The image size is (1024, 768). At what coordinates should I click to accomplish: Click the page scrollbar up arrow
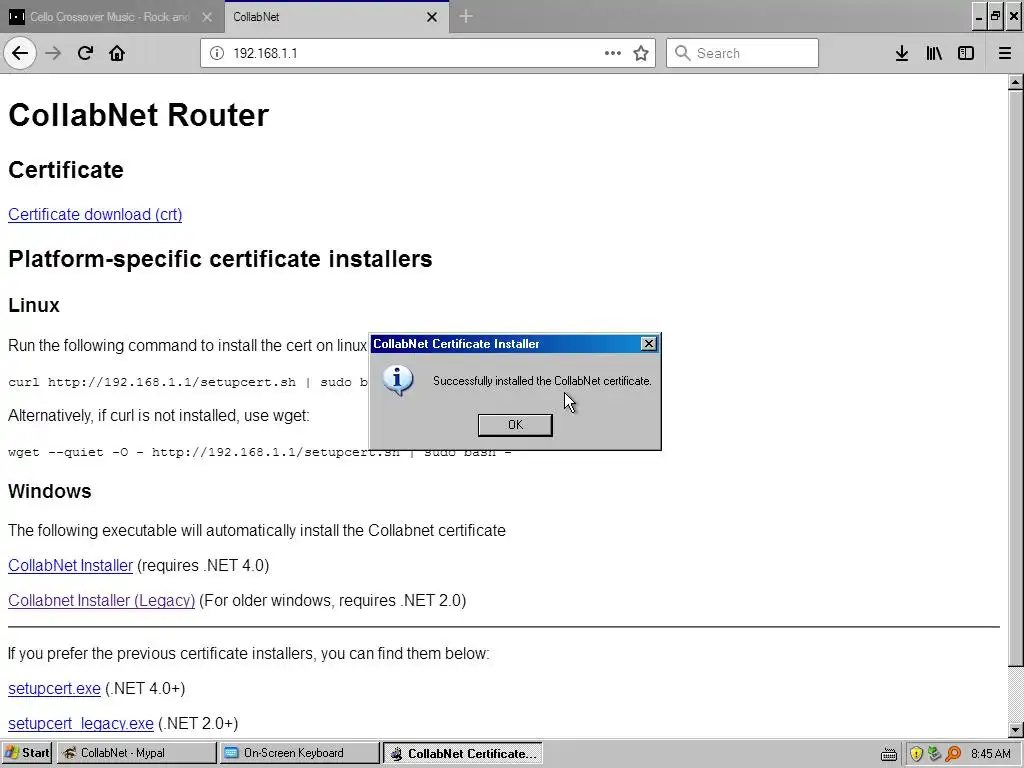[1016, 82]
